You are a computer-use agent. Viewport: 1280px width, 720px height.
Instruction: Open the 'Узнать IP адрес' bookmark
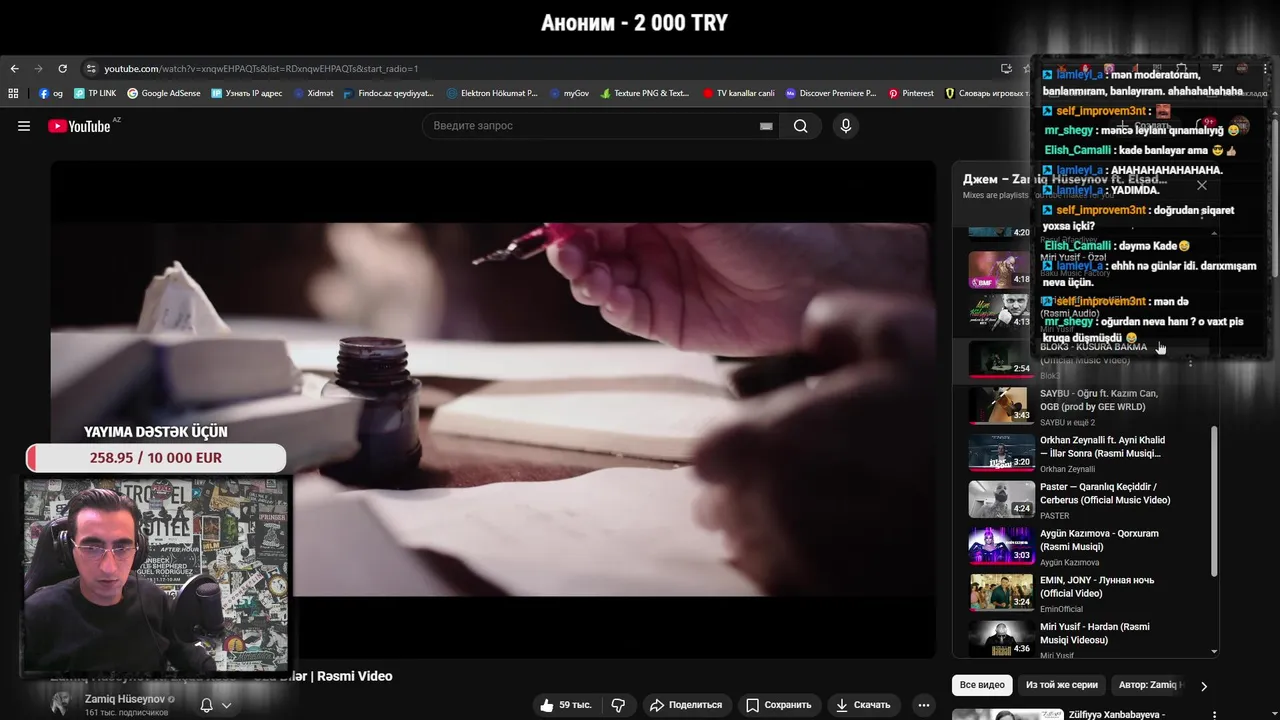click(247, 93)
